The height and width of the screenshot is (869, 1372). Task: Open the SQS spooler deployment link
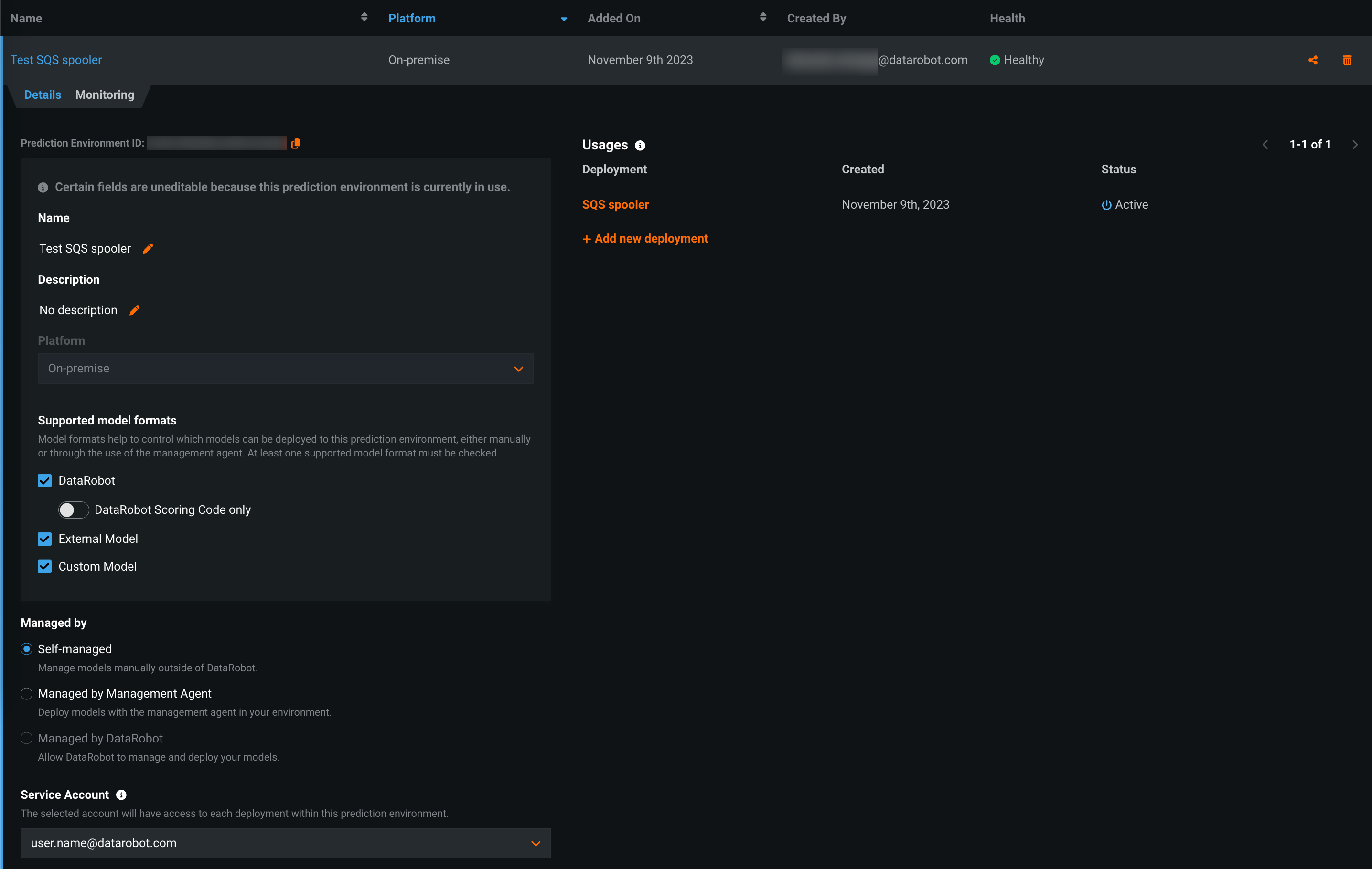[x=615, y=204]
